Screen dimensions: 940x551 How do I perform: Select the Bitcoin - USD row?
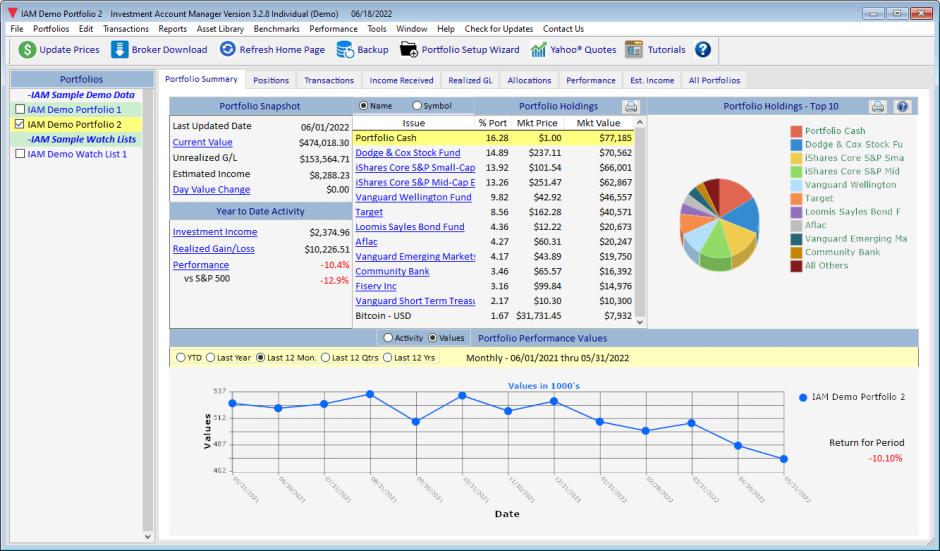(493, 316)
